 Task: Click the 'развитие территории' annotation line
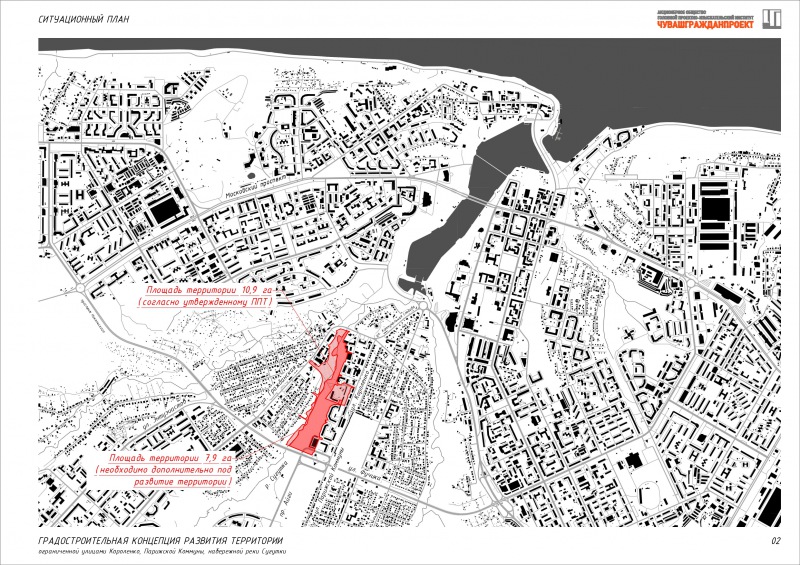tap(165, 481)
